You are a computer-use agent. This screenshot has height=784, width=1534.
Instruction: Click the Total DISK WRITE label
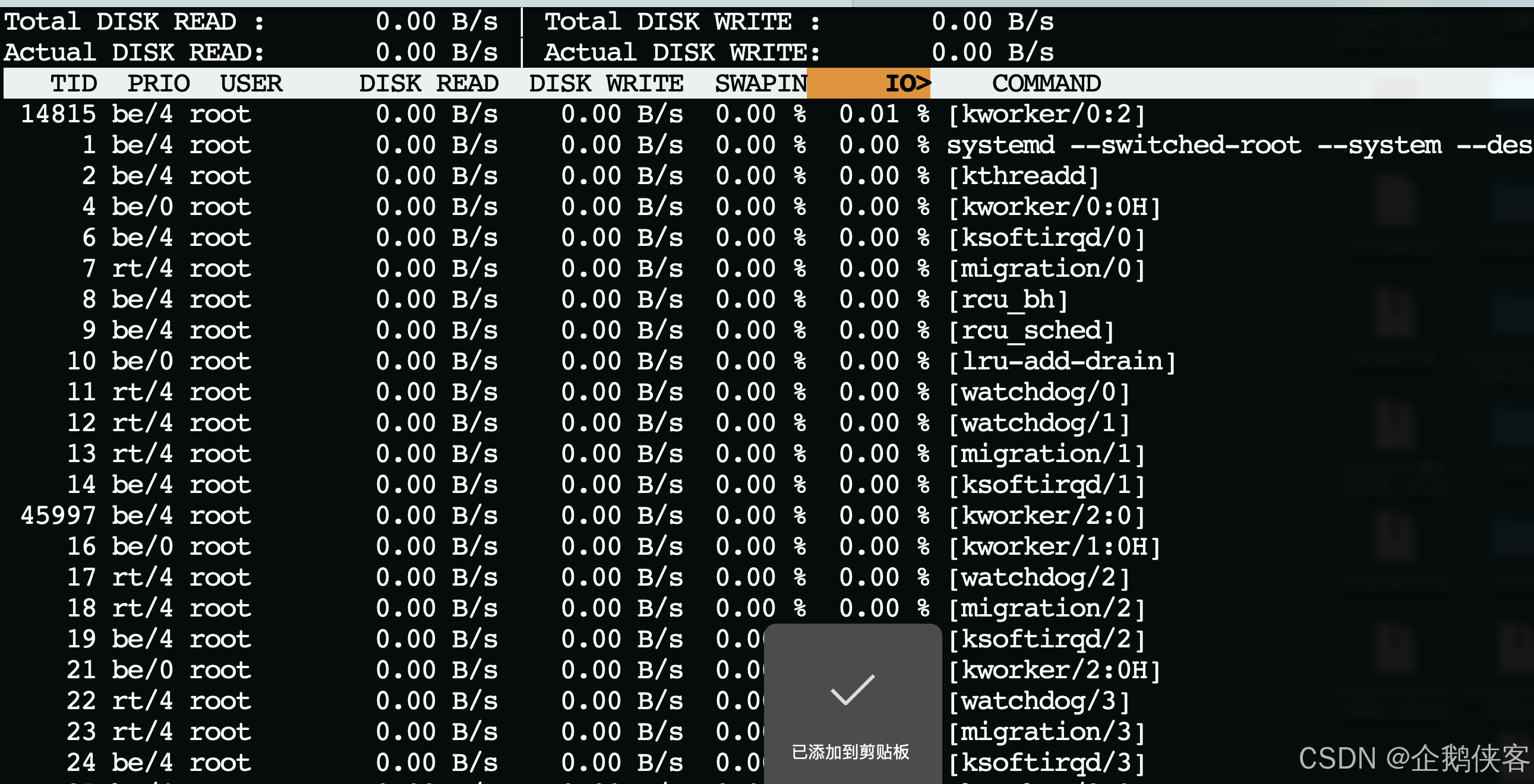pyautogui.click(x=683, y=22)
